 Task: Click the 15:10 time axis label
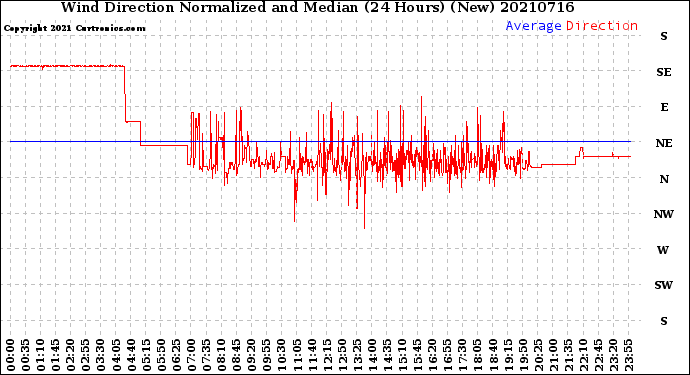pyautogui.click(x=402, y=355)
